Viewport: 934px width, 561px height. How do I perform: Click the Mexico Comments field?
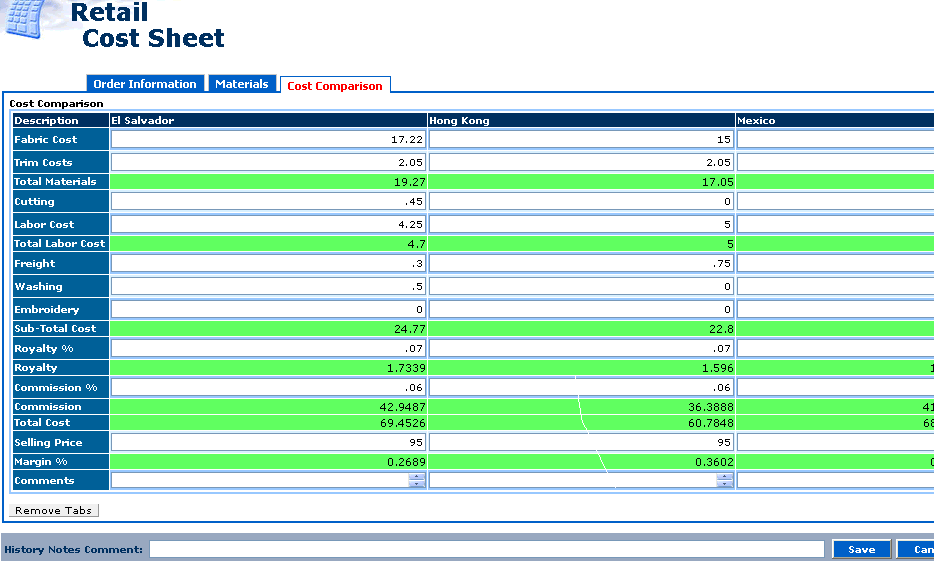(x=836, y=480)
